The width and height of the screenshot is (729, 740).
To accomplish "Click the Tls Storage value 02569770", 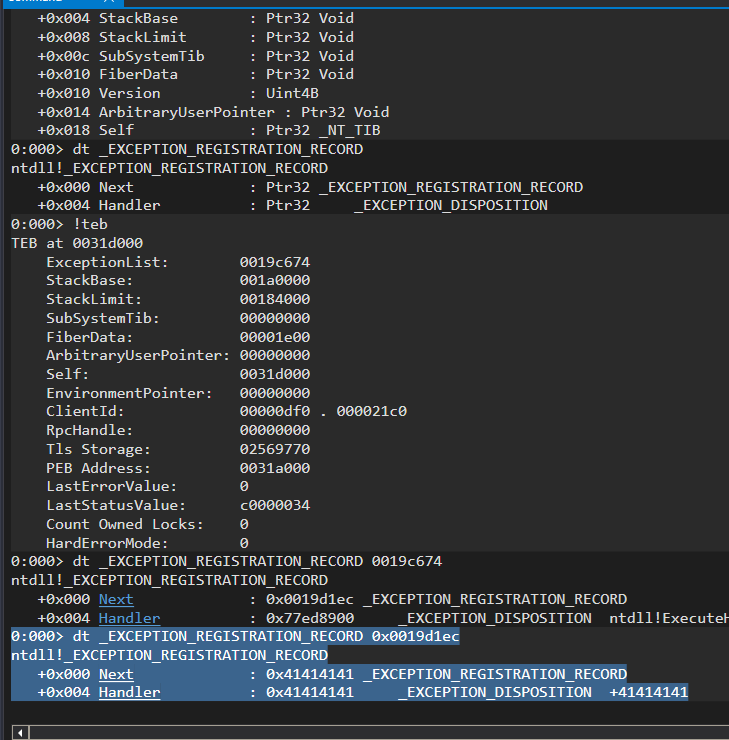I will 274,450.
